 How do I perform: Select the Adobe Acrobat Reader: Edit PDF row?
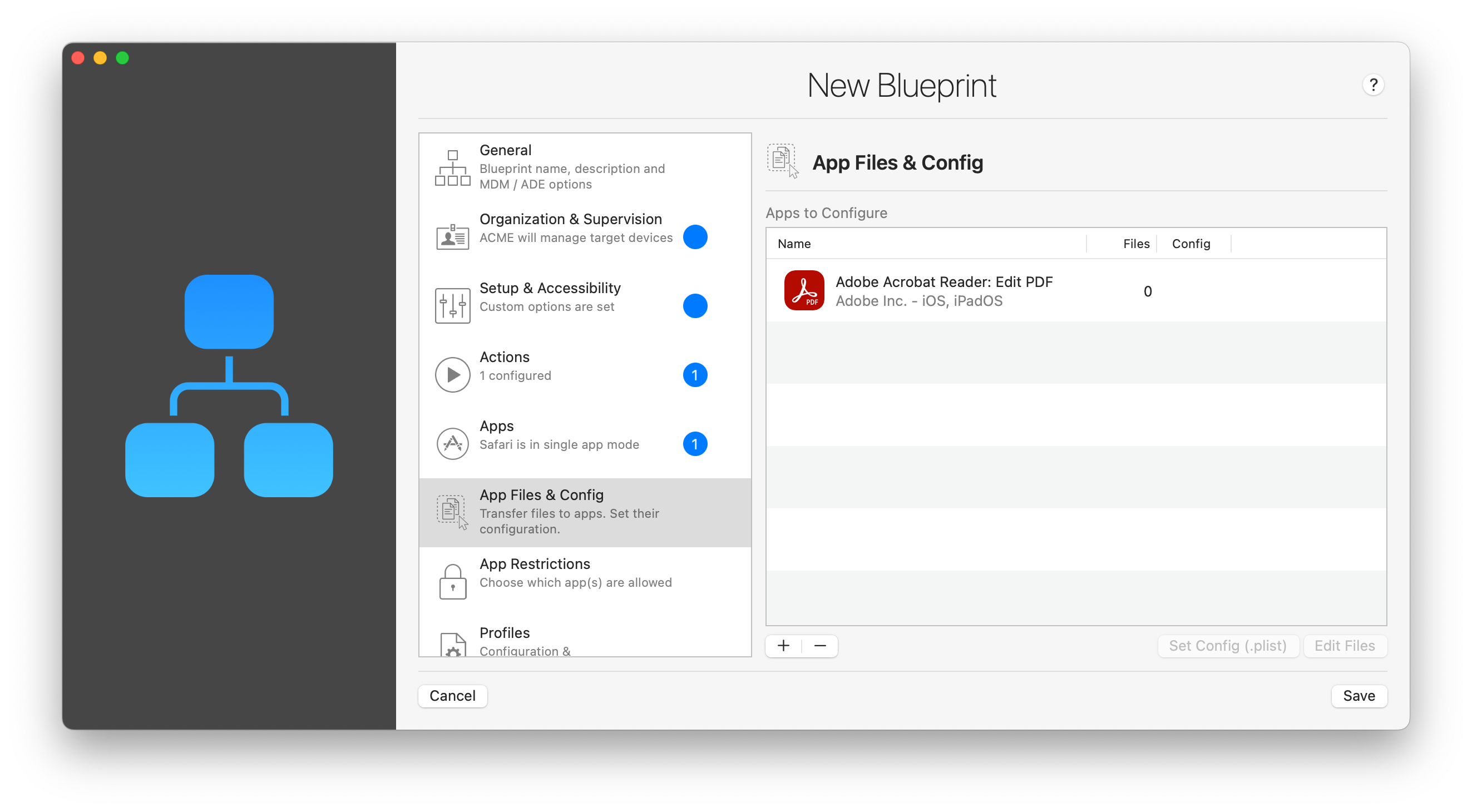(x=1075, y=290)
